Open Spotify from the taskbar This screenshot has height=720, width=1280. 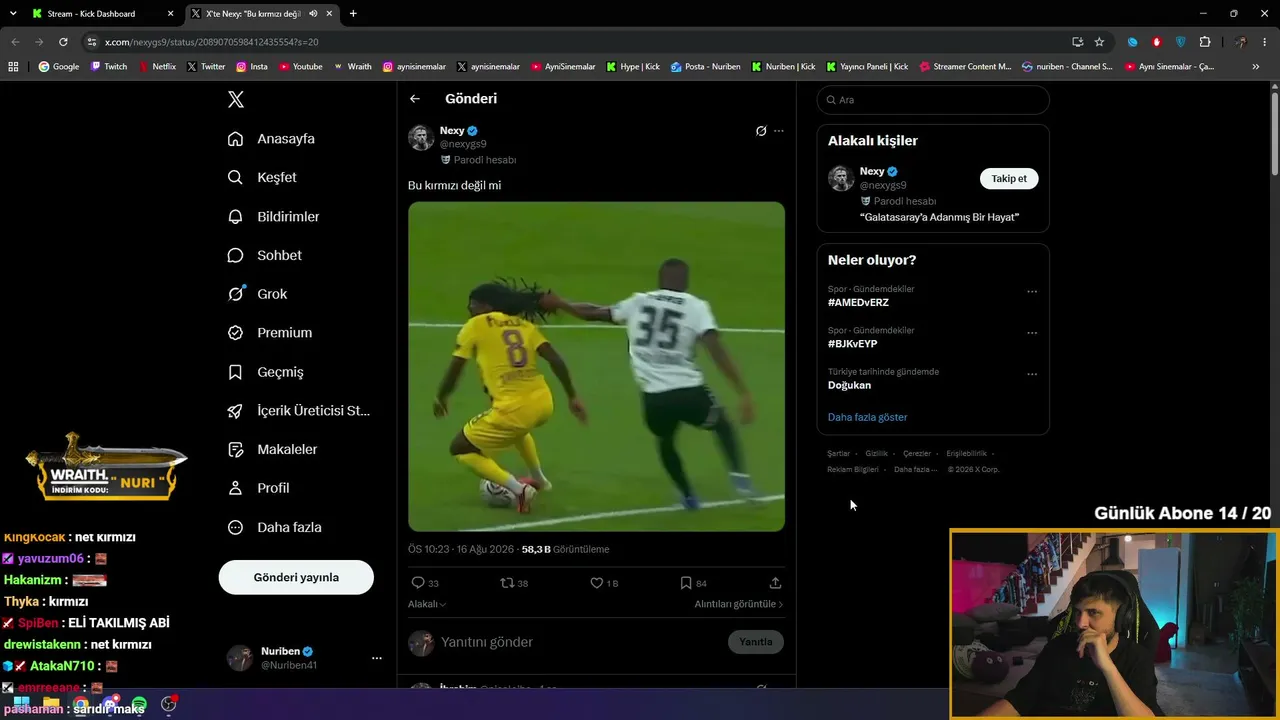pos(139,704)
